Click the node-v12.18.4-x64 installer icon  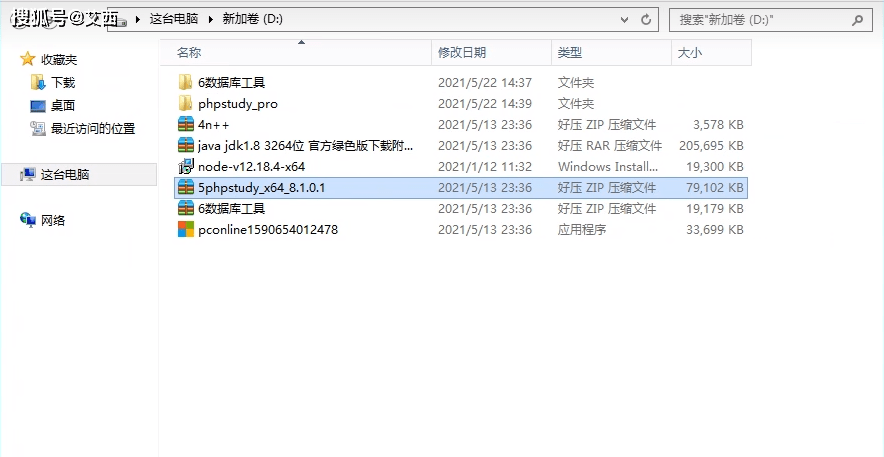[x=185, y=167]
